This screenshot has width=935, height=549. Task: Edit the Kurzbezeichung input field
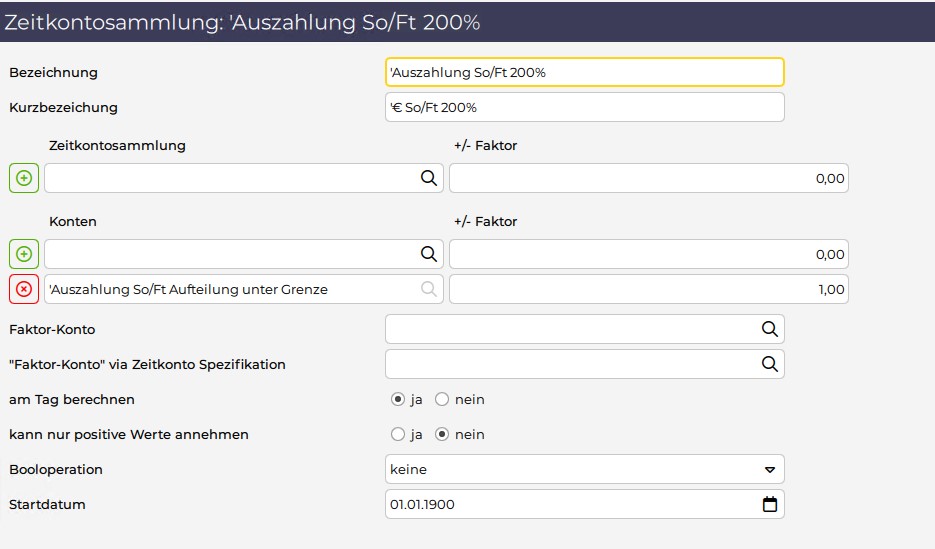[584, 107]
